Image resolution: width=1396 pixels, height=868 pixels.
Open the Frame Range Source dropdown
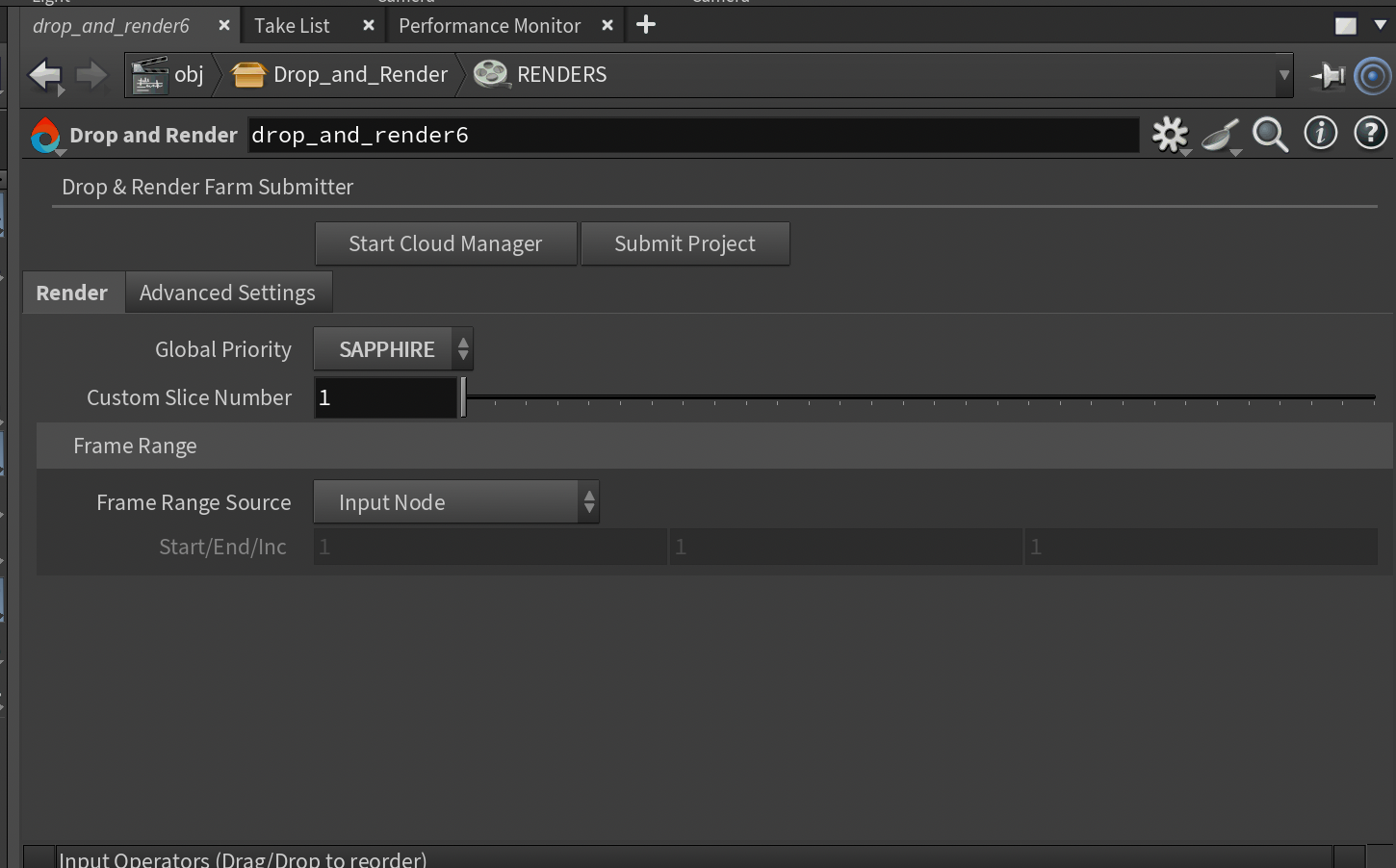point(455,501)
